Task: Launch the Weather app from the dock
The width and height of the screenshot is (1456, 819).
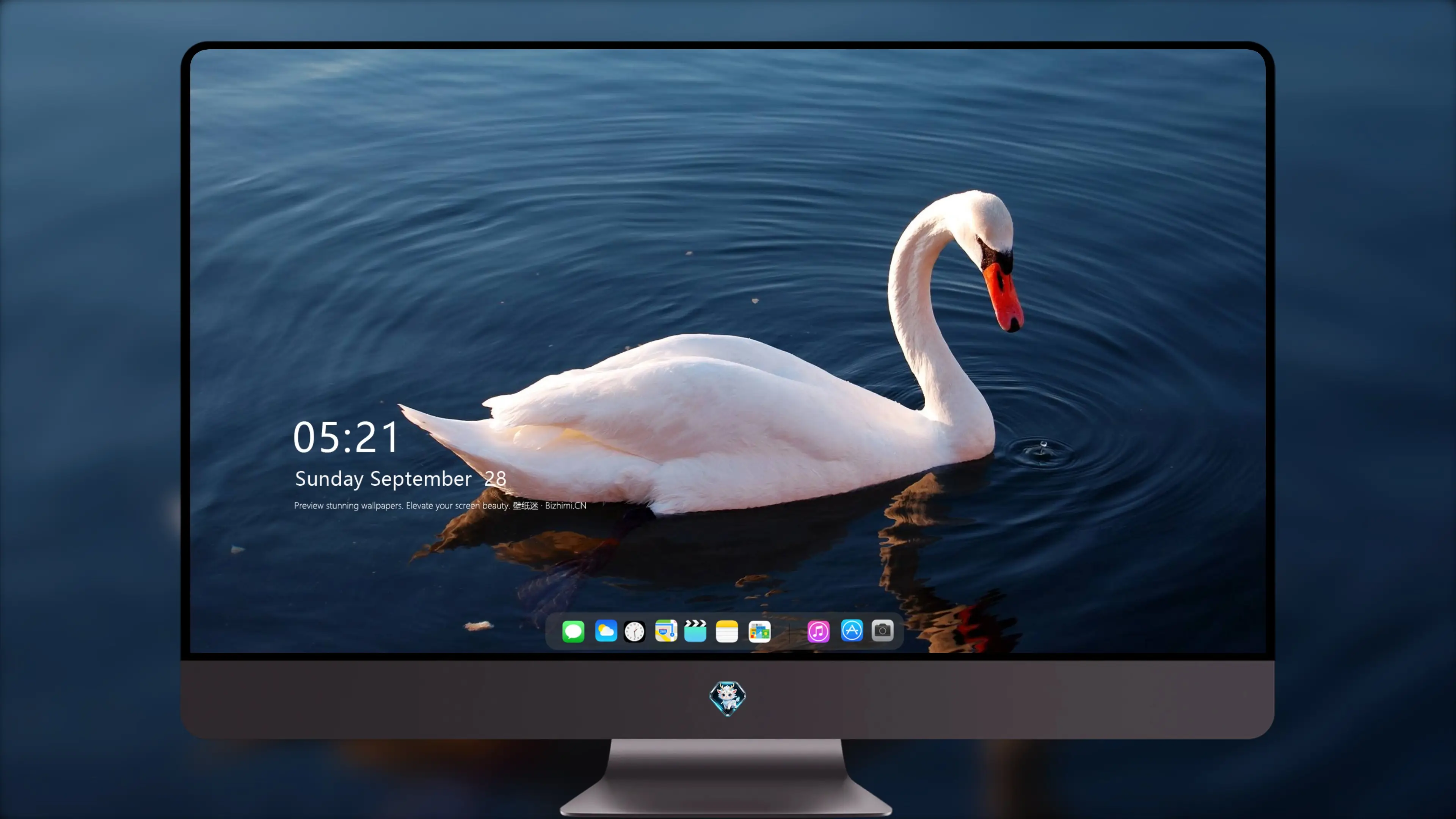Action: click(606, 631)
